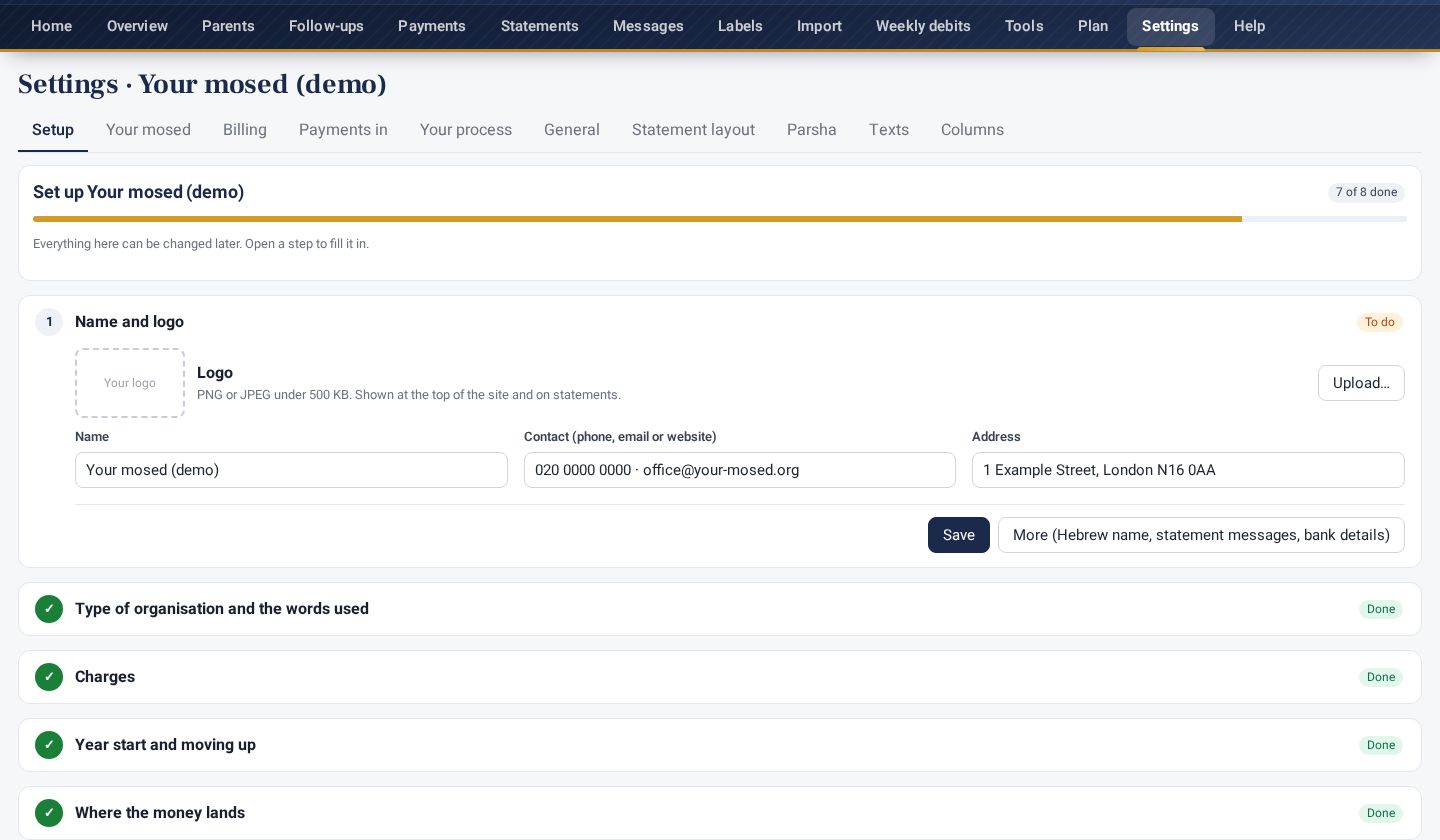Open the Payments in tab
The image size is (1440, 840).
[343, 130]
